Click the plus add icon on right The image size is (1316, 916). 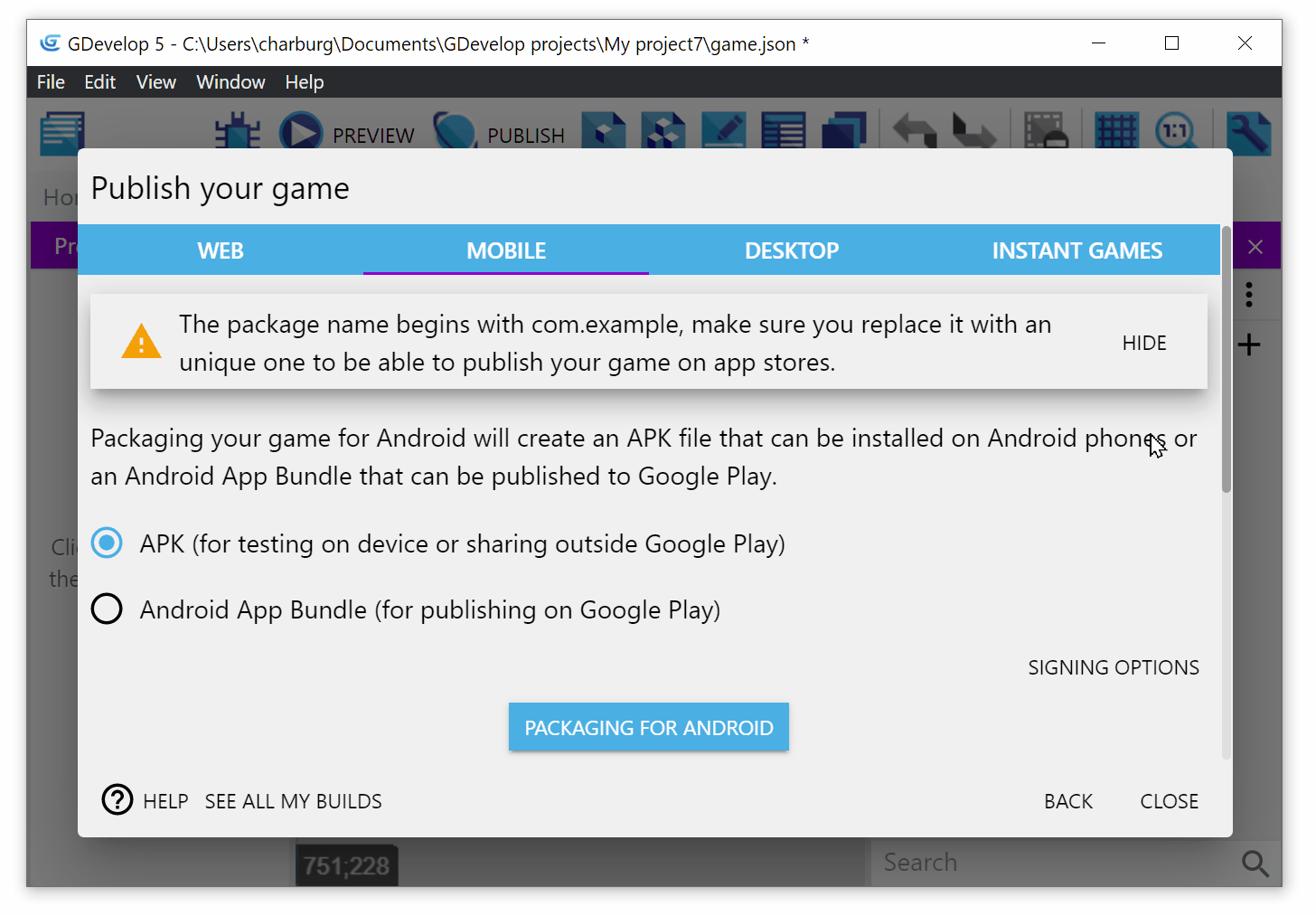1249,345
